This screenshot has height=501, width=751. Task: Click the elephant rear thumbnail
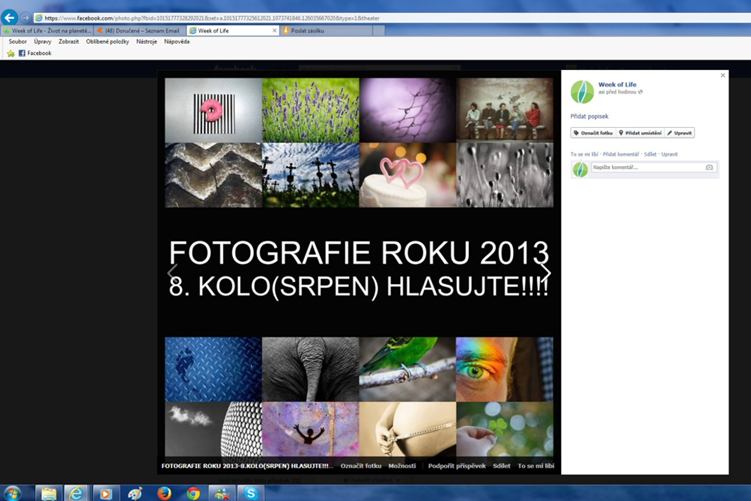click(x=310, y=369)
